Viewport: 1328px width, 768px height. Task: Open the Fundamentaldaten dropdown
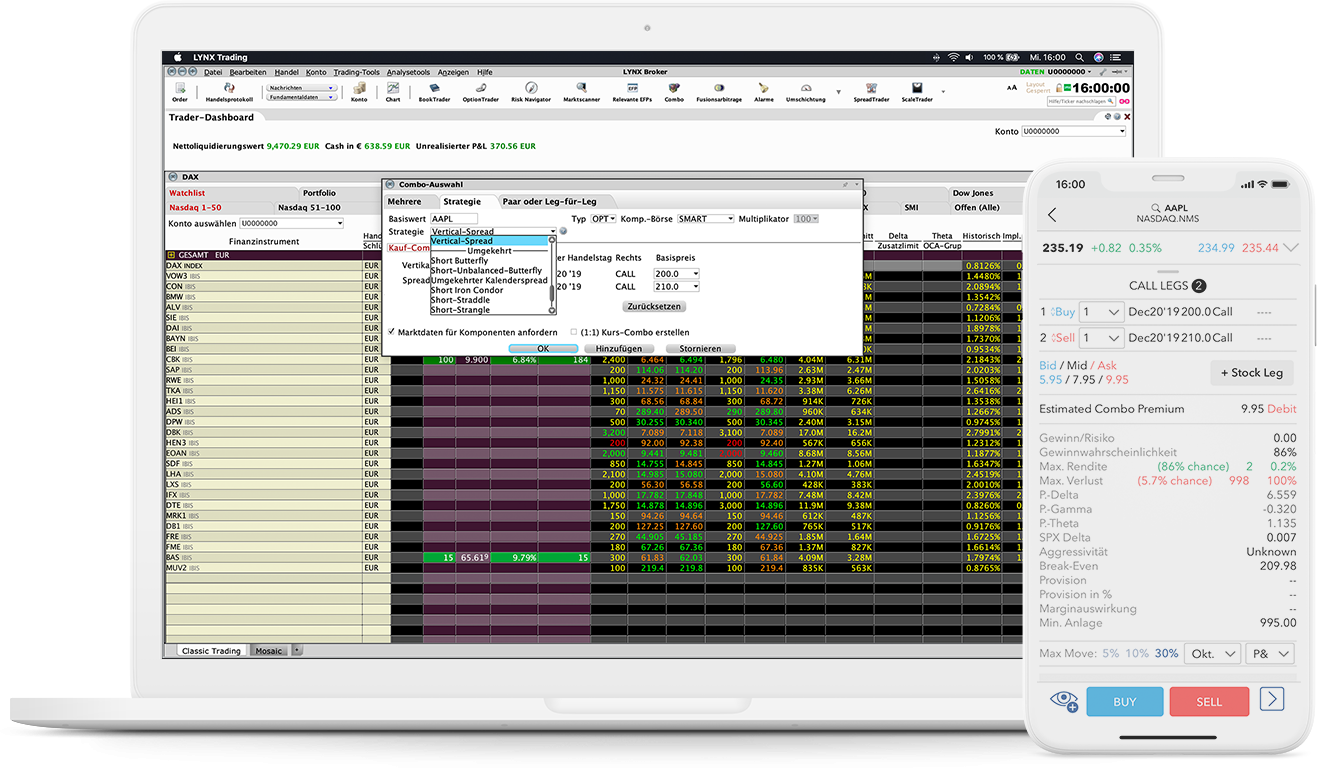tap(300, 97)
